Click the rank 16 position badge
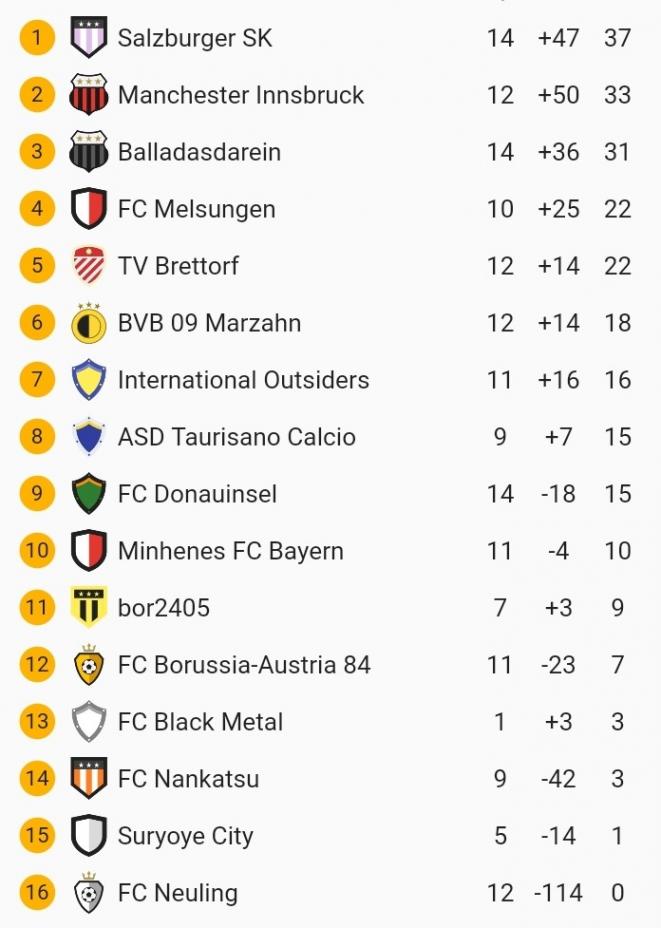 [37, 893]
